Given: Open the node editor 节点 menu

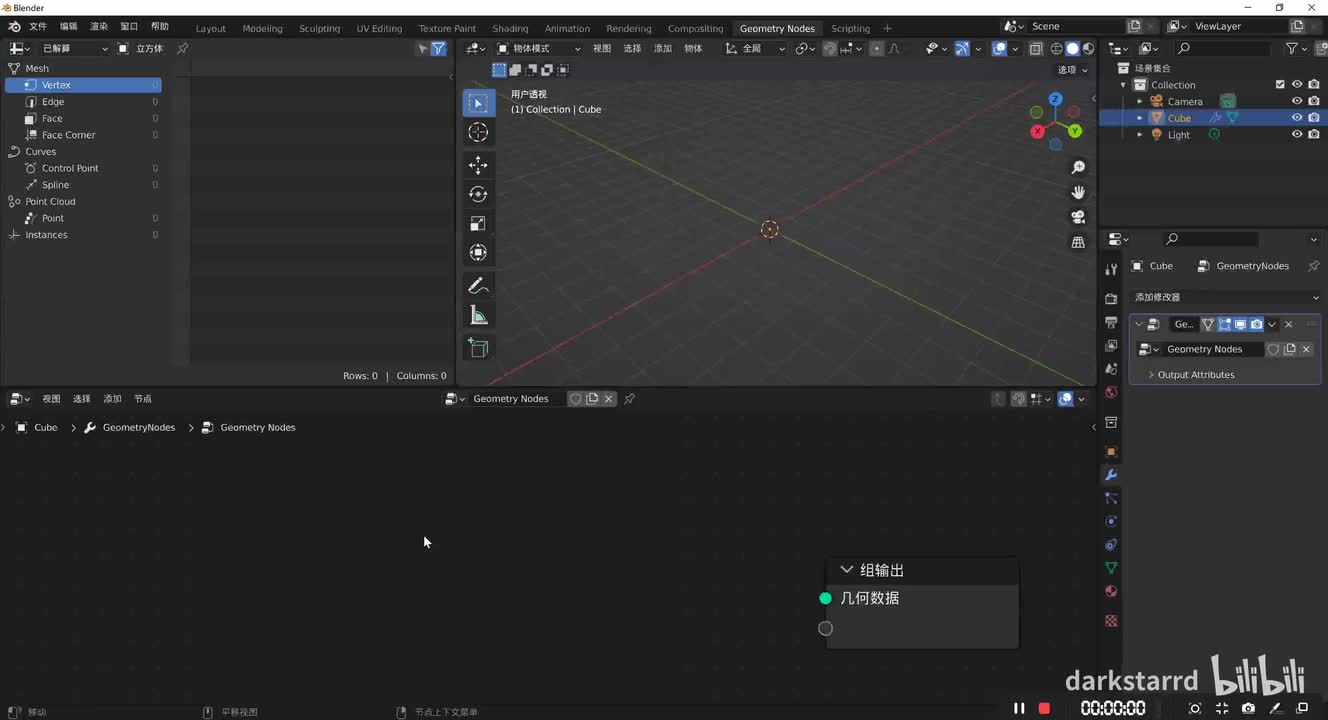Looking at the screenshot, I should pos(143,399).
